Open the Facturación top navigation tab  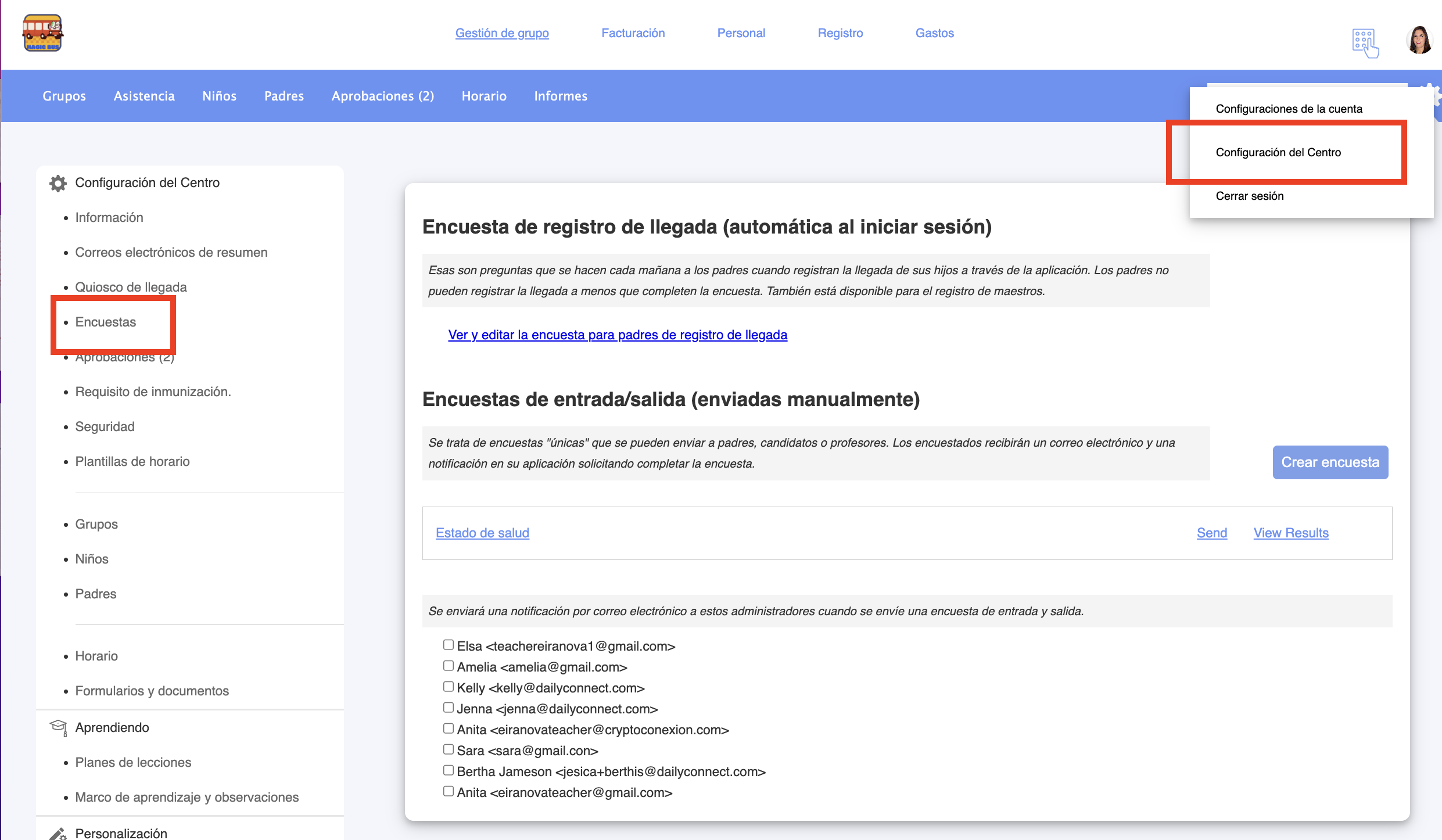633,33
